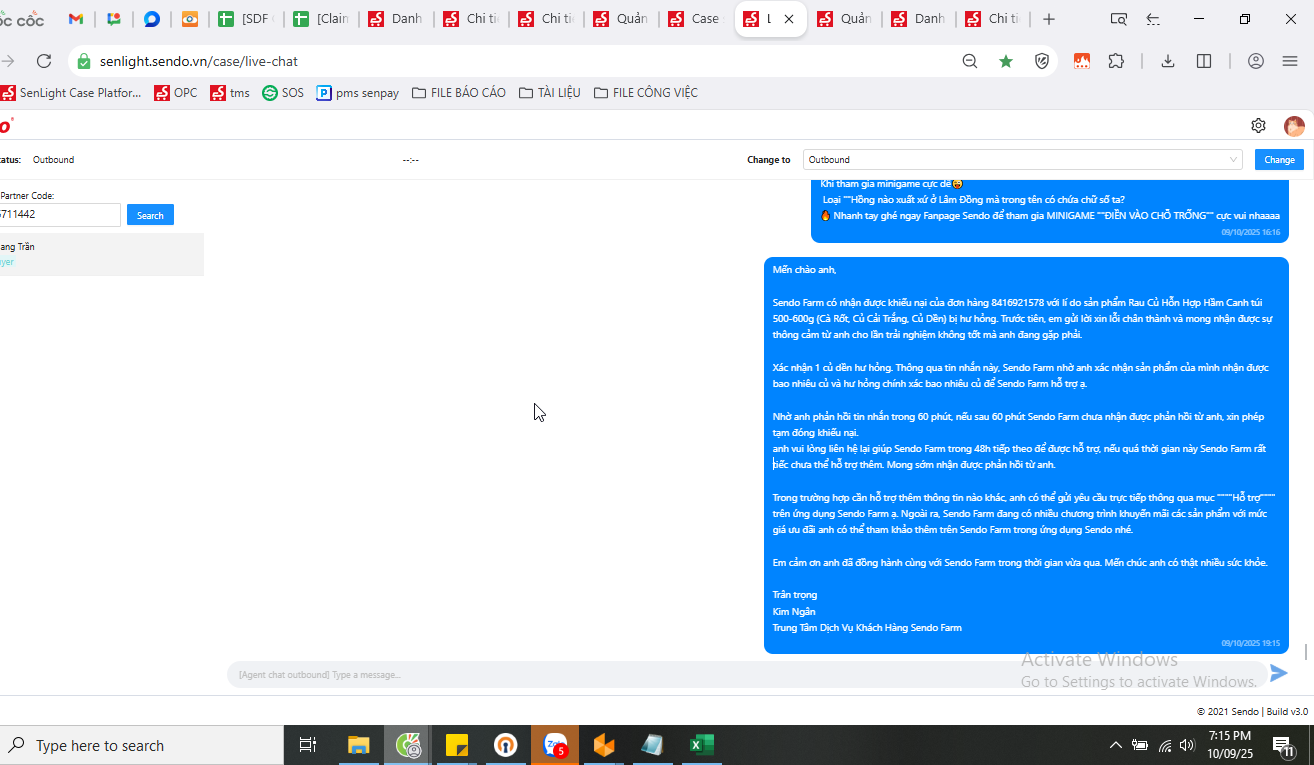The width and height of the screenshot is (1314, 765).
Task: Switch to the "[SDF" spreadsheet tab
Action: 246,19
